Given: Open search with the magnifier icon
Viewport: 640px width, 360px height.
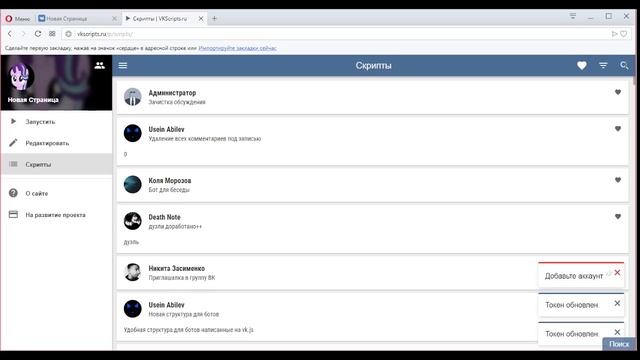Looking at the screenshot, I should pyautogui.click(x=624, y=65).
